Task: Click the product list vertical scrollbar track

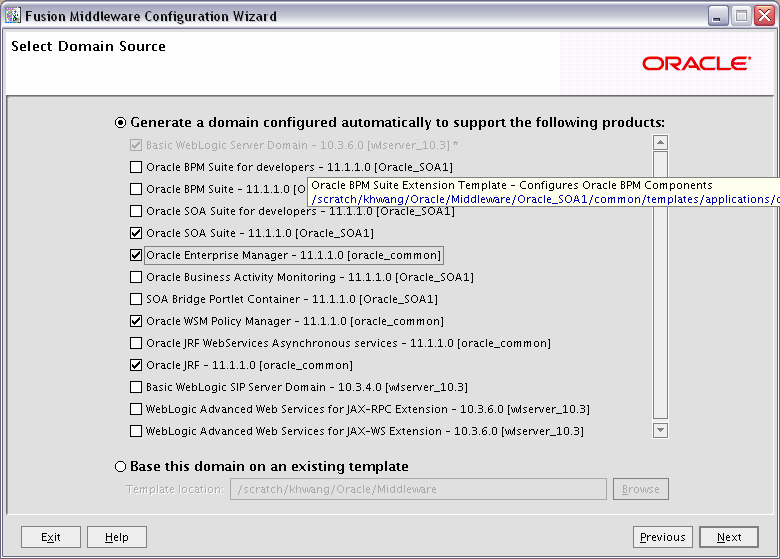Action: coord(660,286)
